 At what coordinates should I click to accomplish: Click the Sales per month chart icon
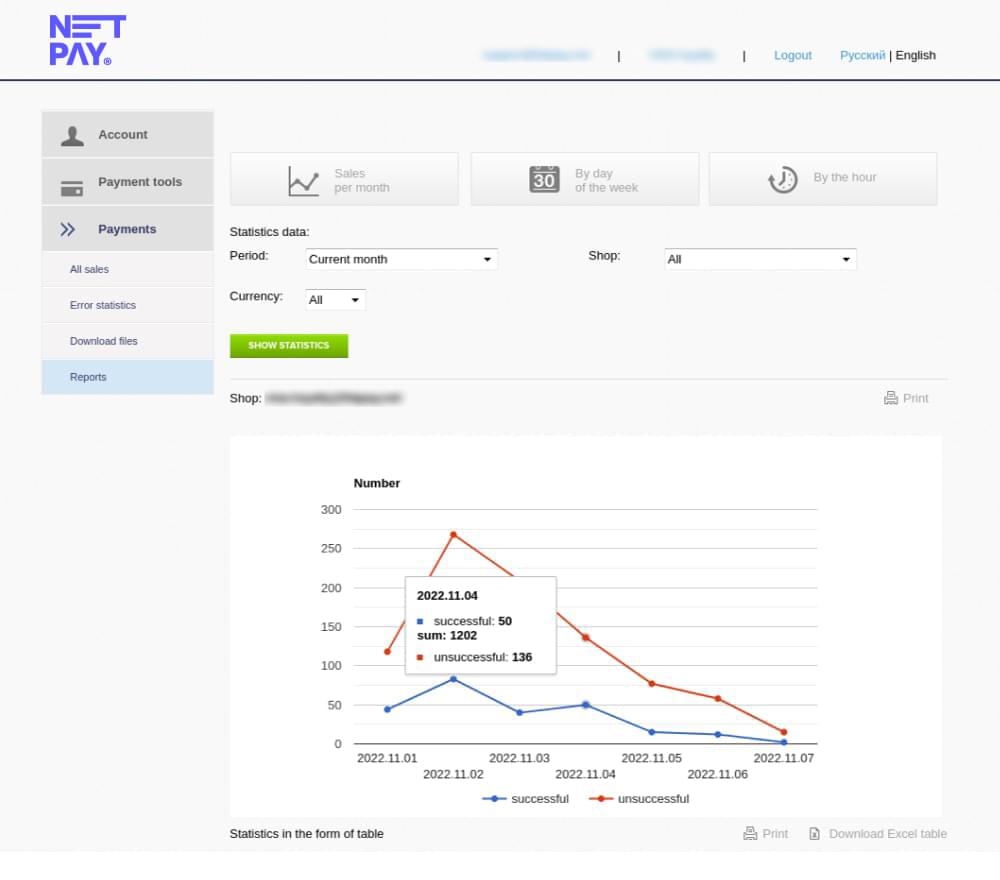point(303,181)
